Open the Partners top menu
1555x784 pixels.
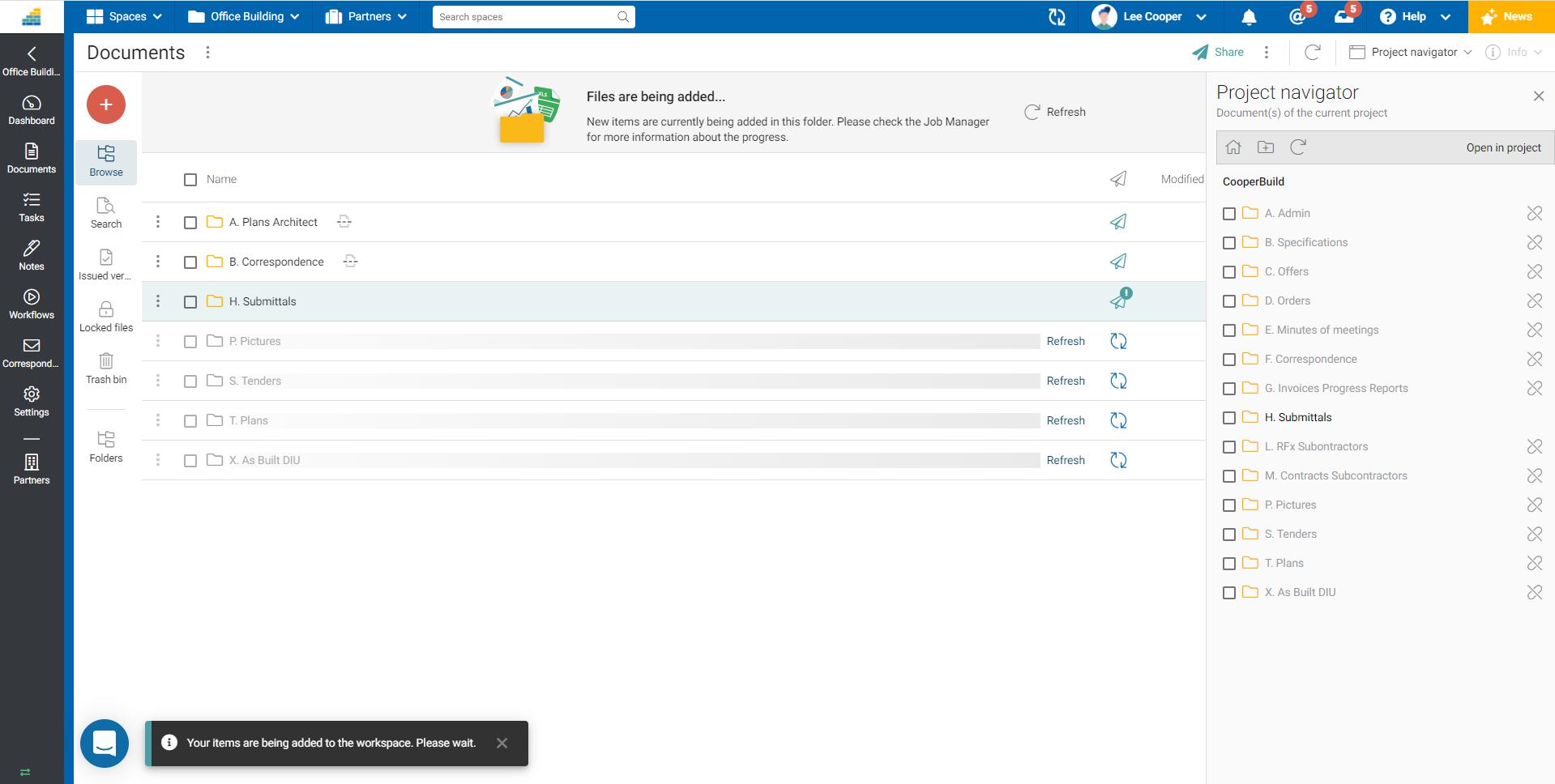(x=365, y=17)
